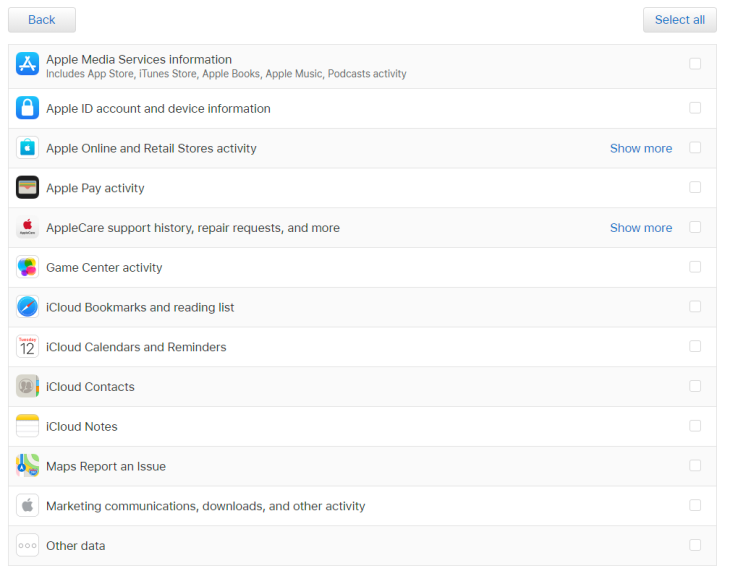Click the Safari compass bookmarks icon
The image size is (730, 576).
click(x=27, y=307)
